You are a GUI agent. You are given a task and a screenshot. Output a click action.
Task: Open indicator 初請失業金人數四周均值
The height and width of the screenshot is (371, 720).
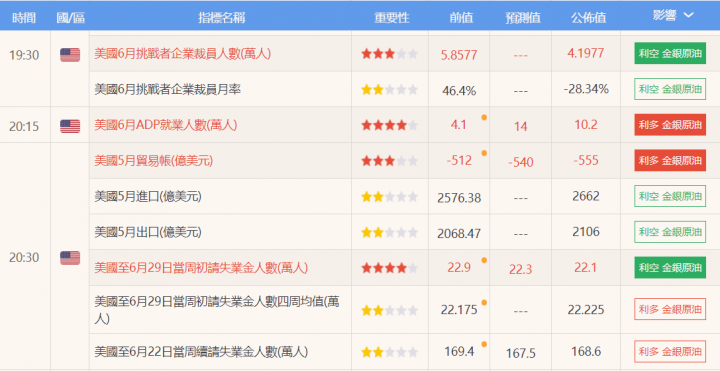(217, 310)
